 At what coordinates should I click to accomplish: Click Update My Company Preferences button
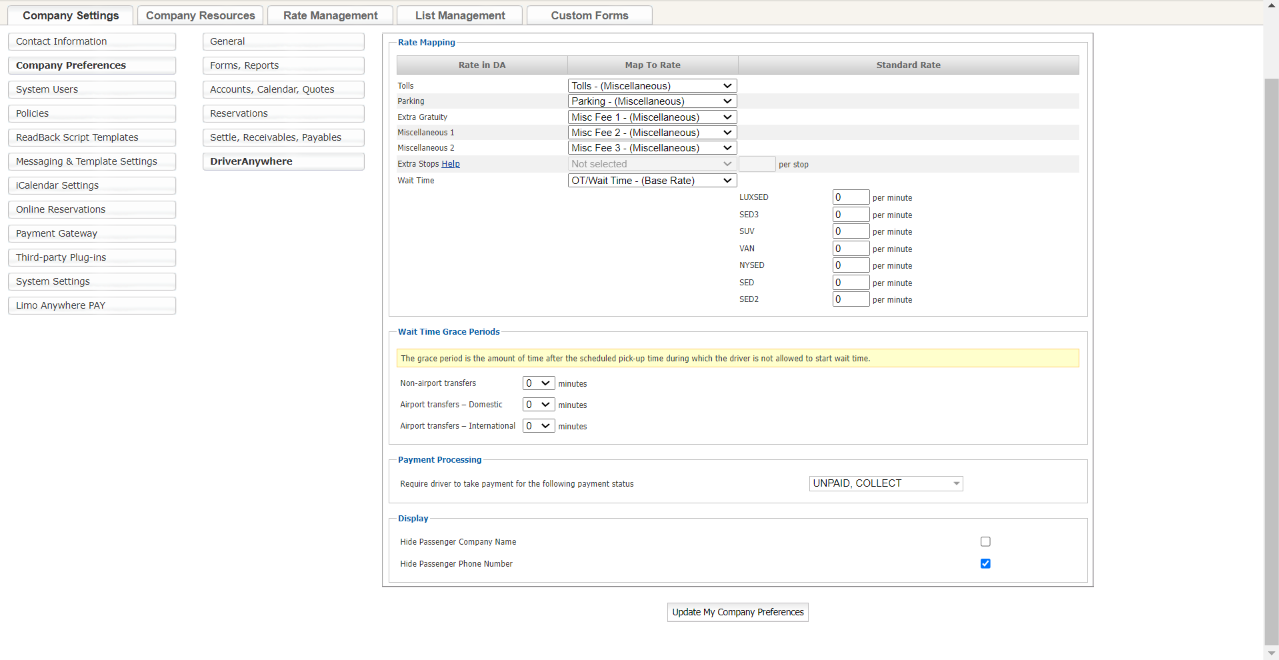[737, 612]
